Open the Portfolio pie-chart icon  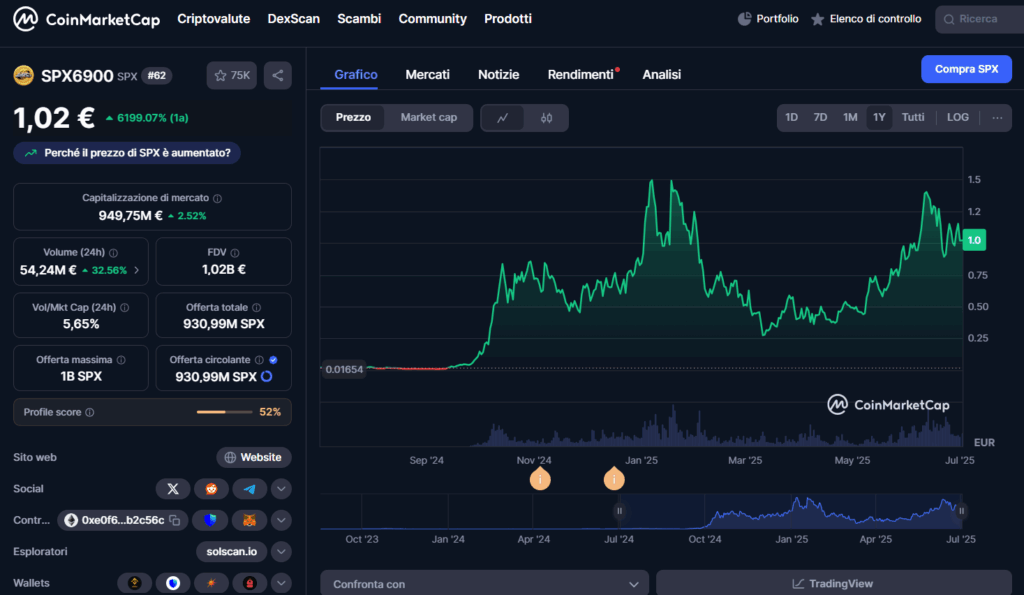(744, 19)
